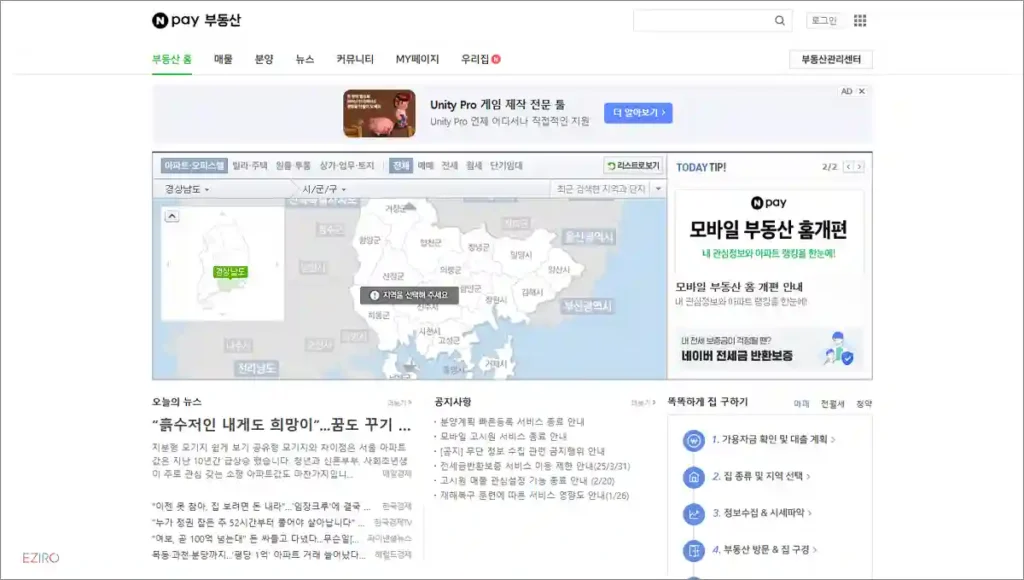Open the 커뮤니티 menu
This screenshot has width=1024, height=580.
[x=355, y=59]
